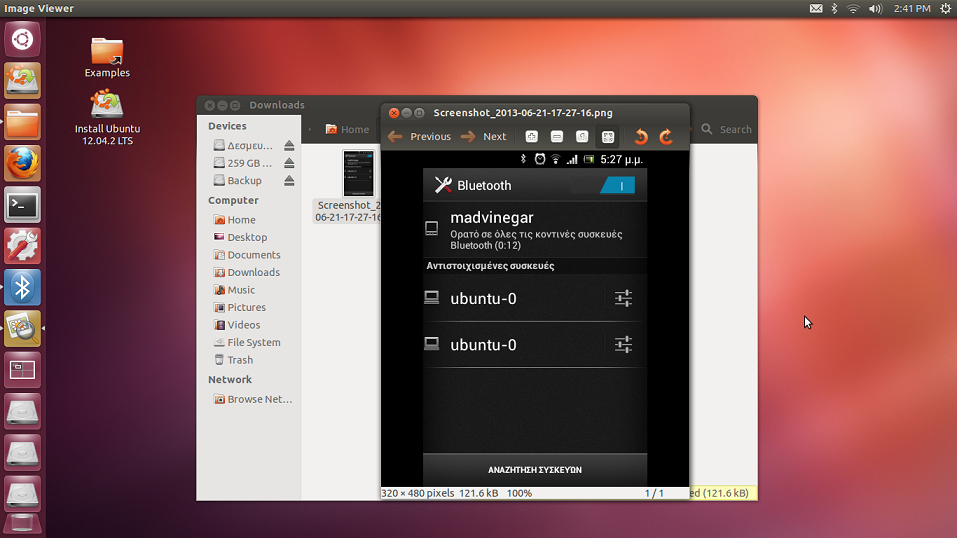This screenshot has height=538, width=957.
Task: Rotate the image clockwise
Action: point(666,137)
